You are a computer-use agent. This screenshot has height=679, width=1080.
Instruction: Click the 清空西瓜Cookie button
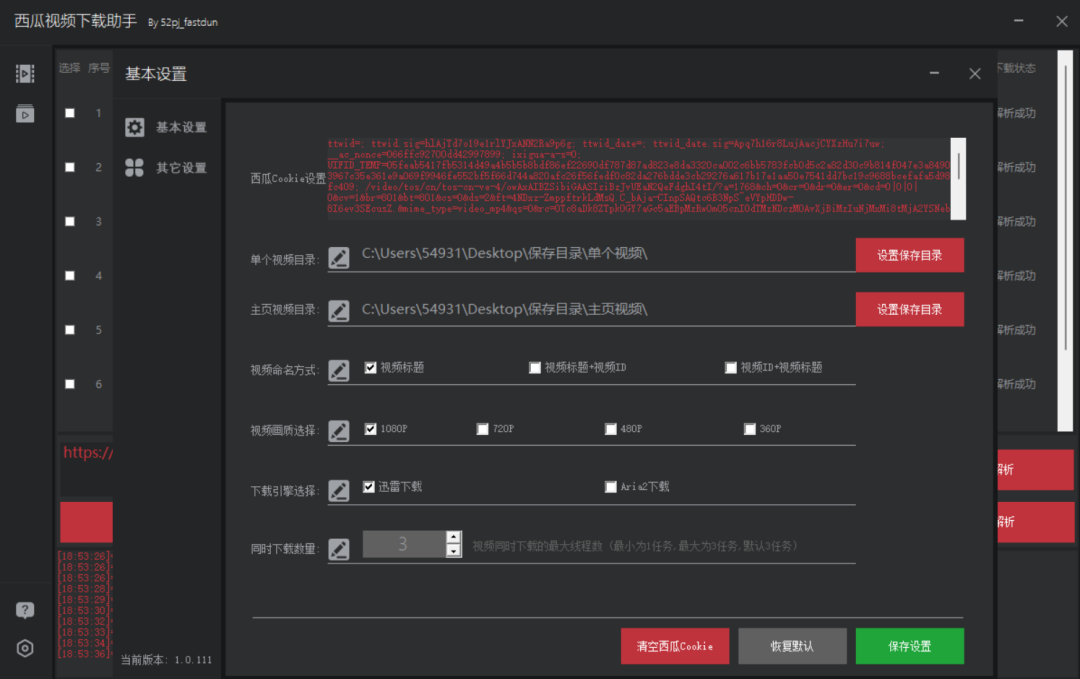click(x=674, y=646)
